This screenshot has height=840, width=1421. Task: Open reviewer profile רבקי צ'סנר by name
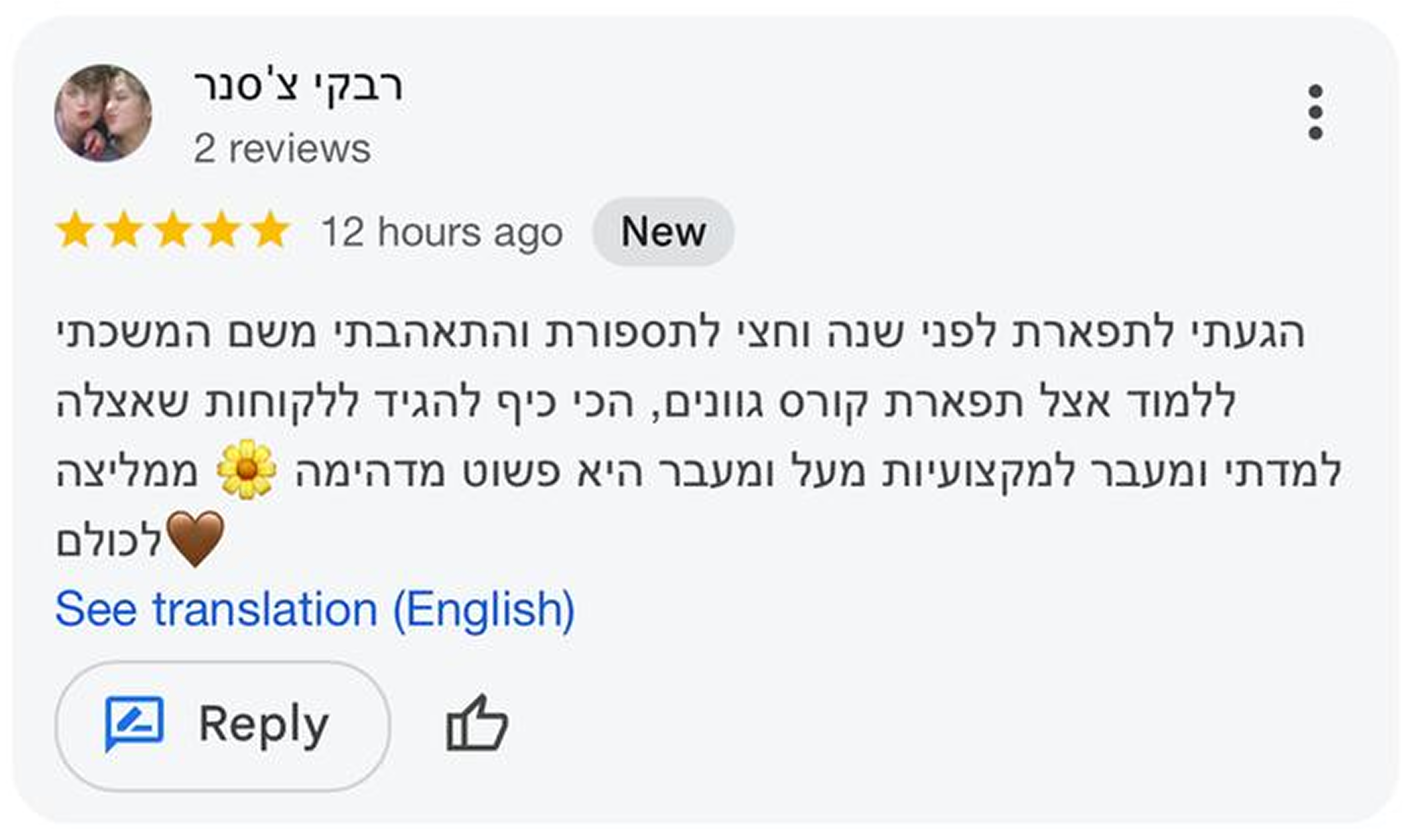[298, 86]
